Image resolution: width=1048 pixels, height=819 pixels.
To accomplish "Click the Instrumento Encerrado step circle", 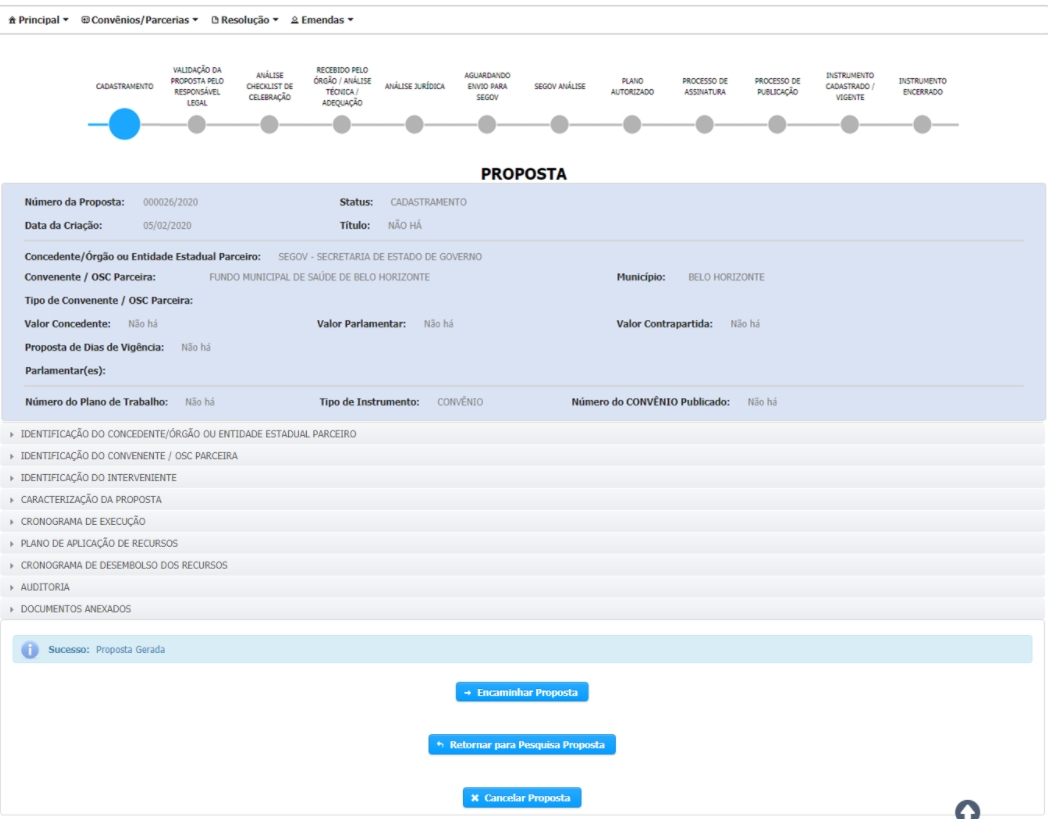I will coord(922,124).
